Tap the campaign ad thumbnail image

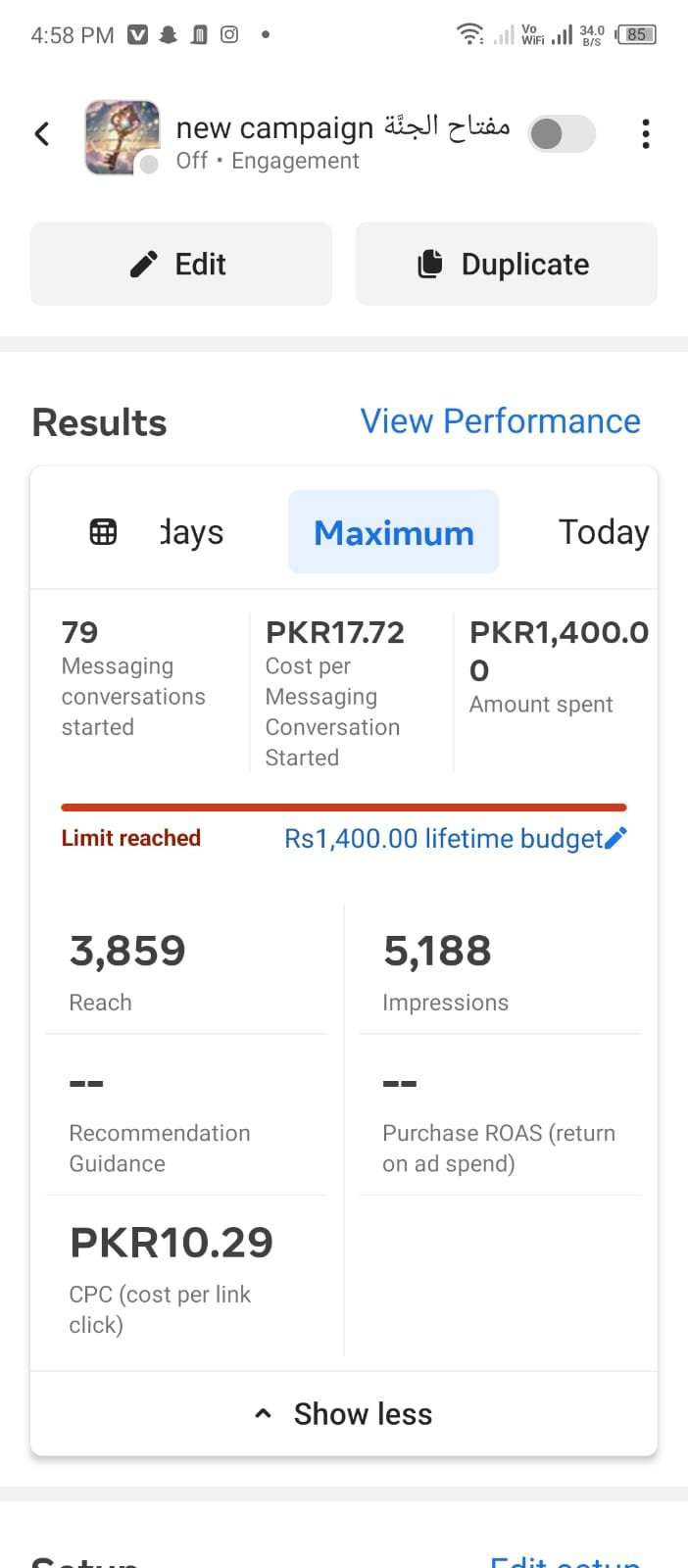[122, 136]
